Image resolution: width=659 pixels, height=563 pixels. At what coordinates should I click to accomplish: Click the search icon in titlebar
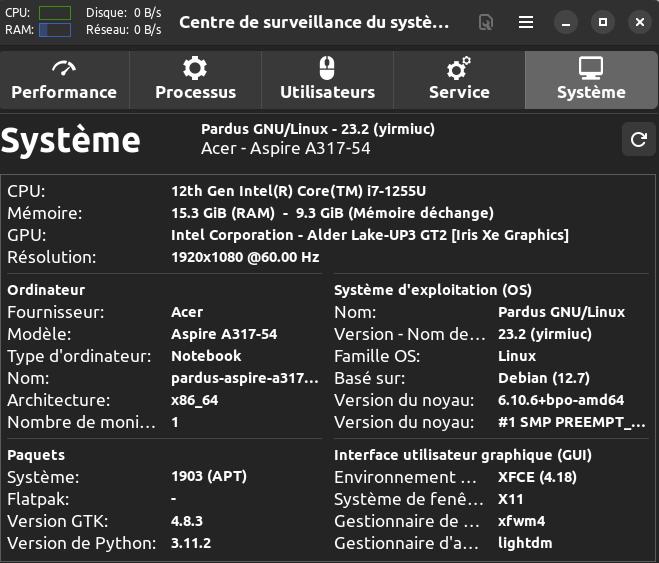pyautogui.click(x=486, y=22)
